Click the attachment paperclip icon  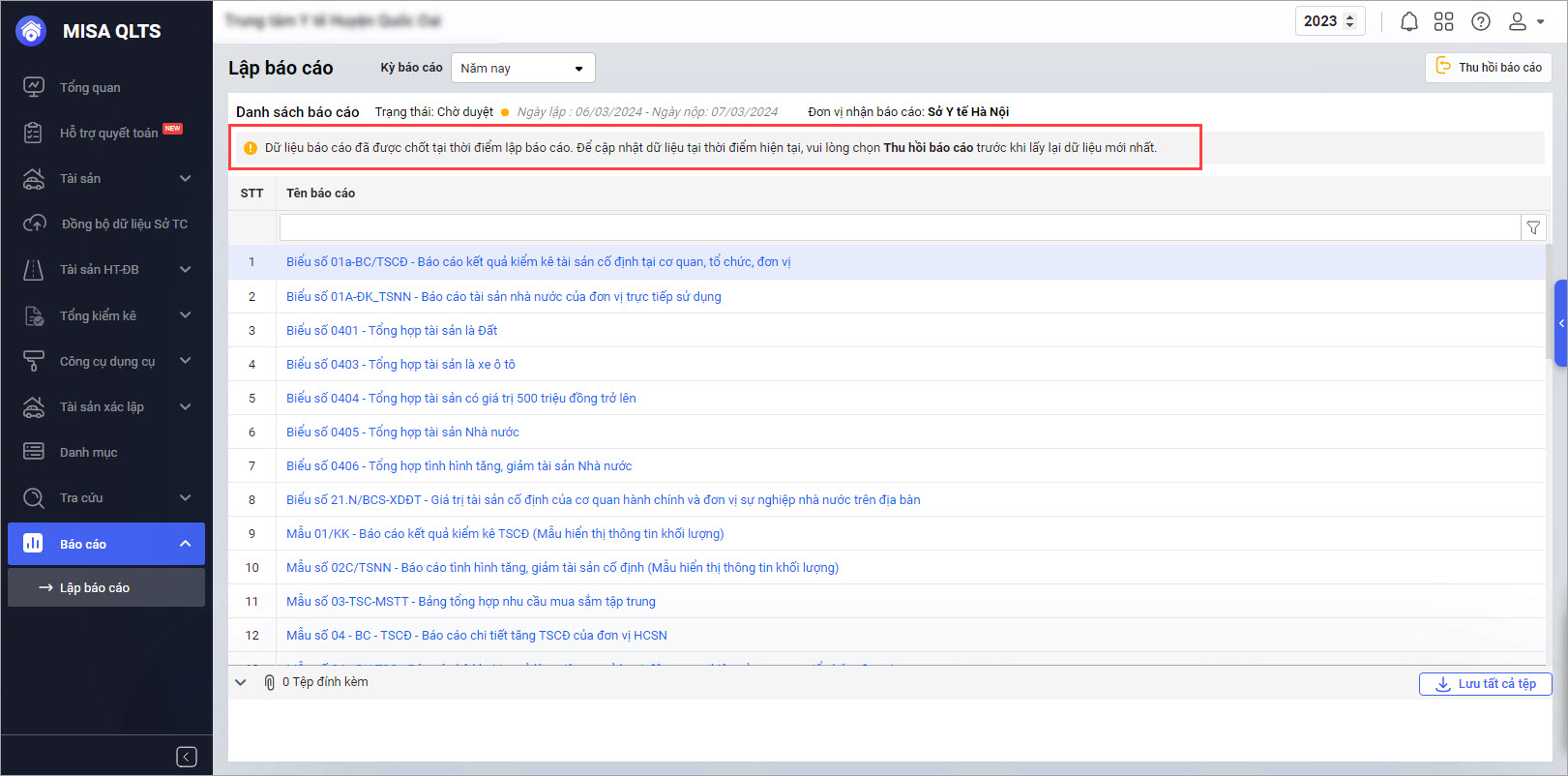pyautogui.click(x=270, y=682)
